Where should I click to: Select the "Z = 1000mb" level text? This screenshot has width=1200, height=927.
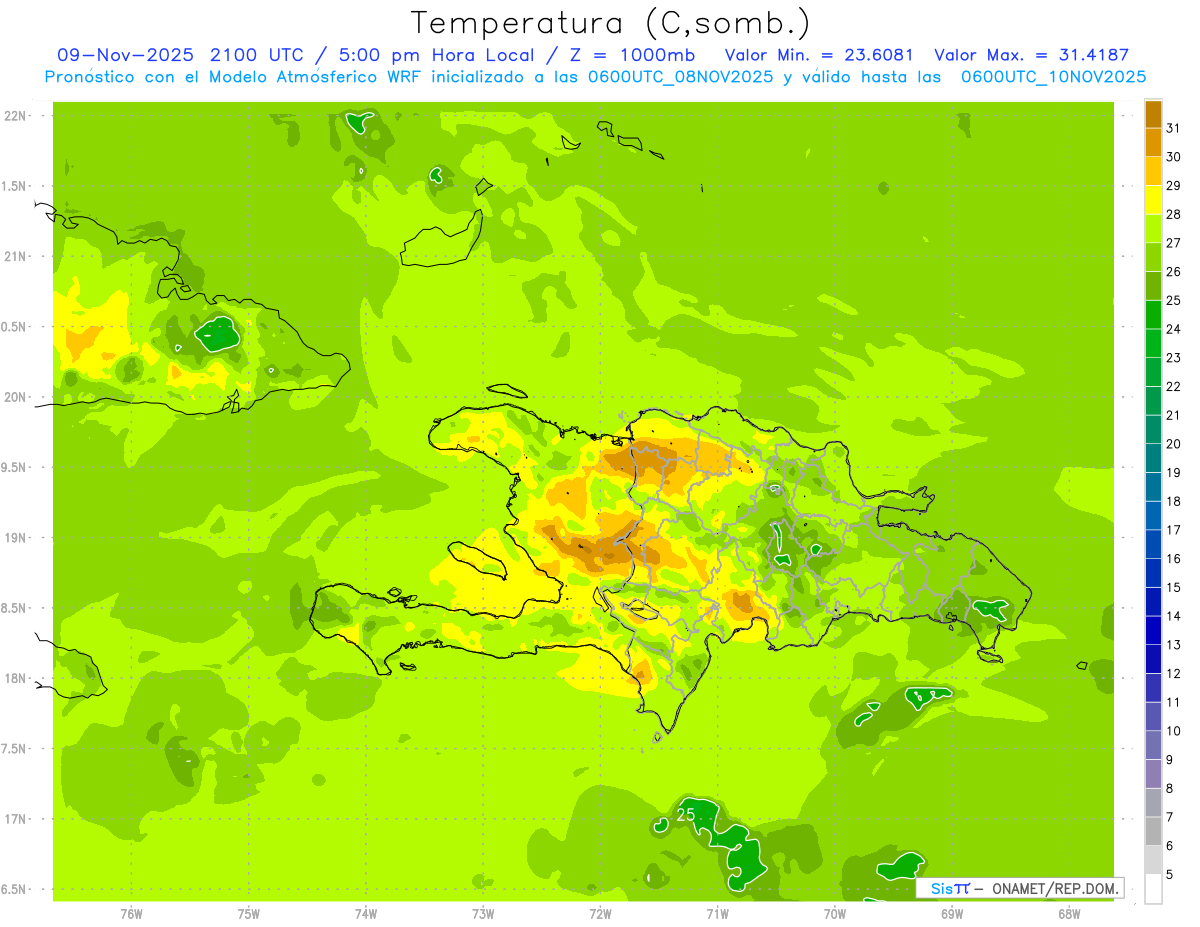[x=632, y=55]
